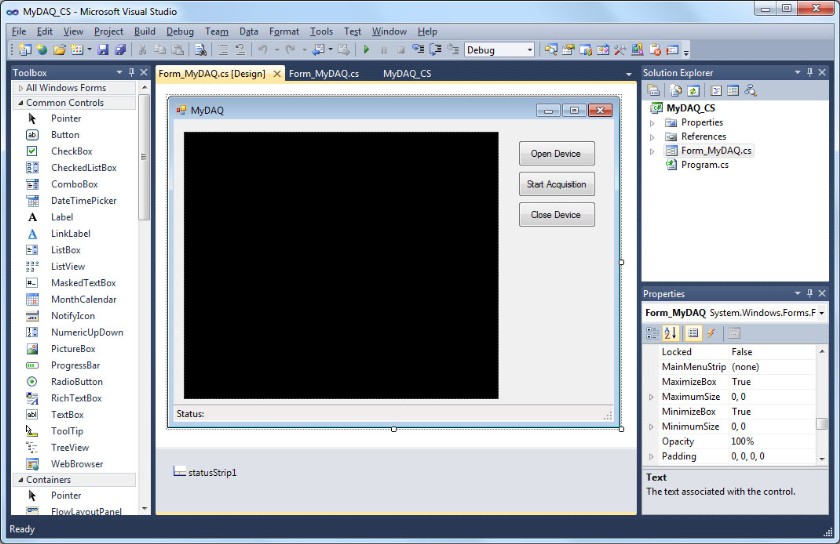Open the Build menu
Viewport: 840px width, 544px height.
(x=145, y=32)
